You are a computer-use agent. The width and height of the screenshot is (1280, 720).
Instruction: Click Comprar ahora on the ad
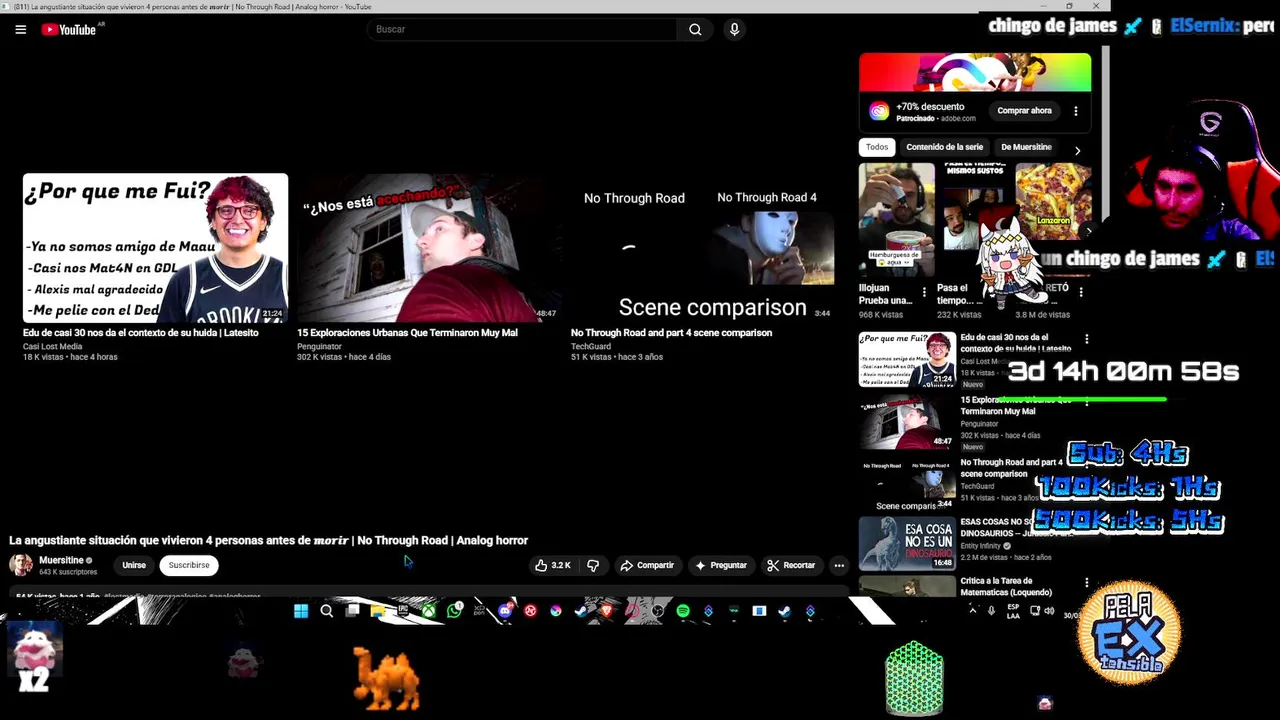tap(1024, 111)
